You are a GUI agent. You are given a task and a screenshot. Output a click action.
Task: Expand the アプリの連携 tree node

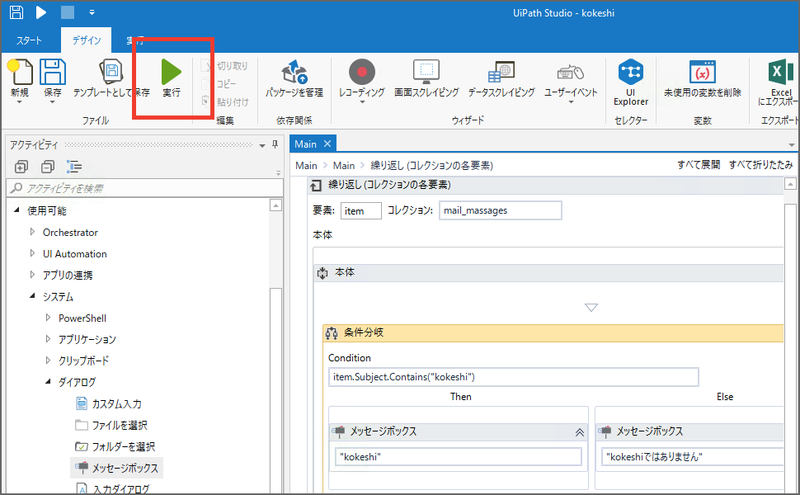(x=32, y=275)
